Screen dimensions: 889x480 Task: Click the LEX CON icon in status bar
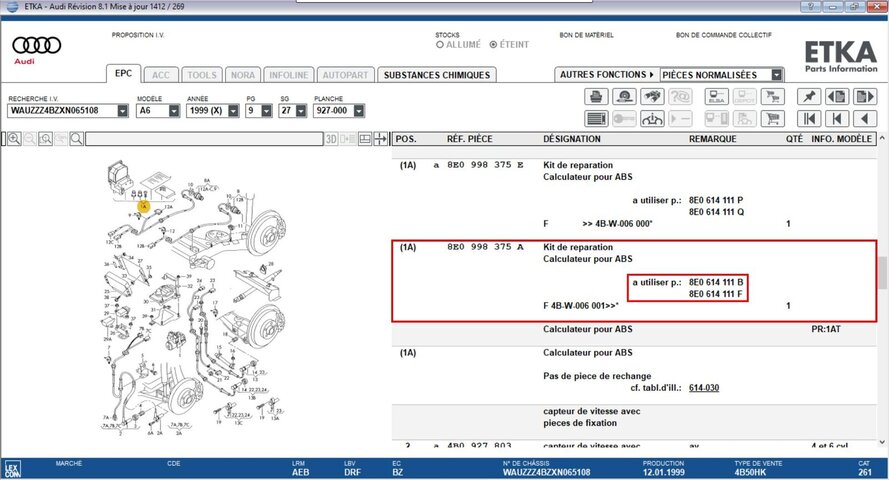12,470
